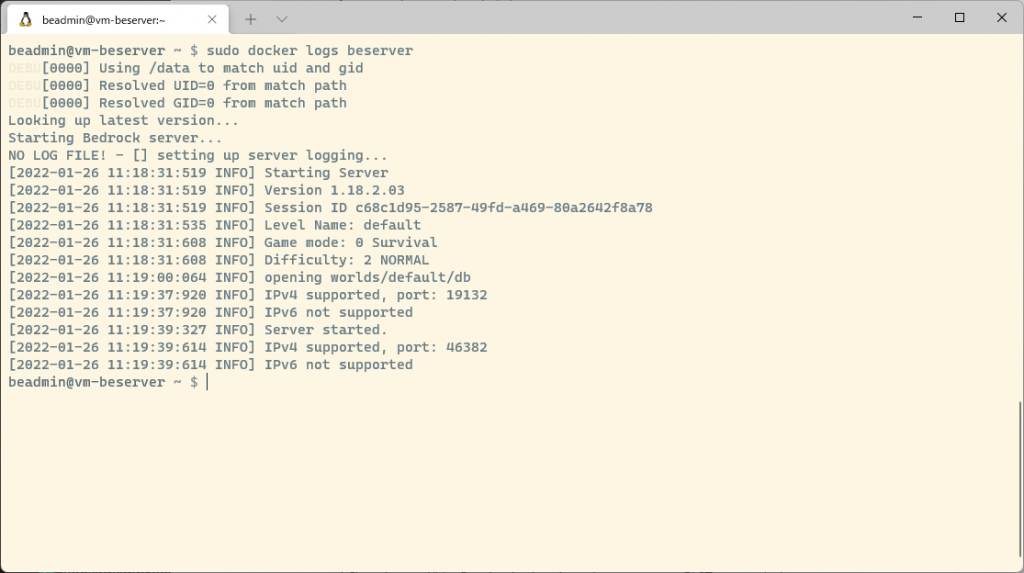The image size is (1024, 573).
Task: Click 'Starting Bedrock server...' line
Action: pyautogui.click(x=115, y=138)
